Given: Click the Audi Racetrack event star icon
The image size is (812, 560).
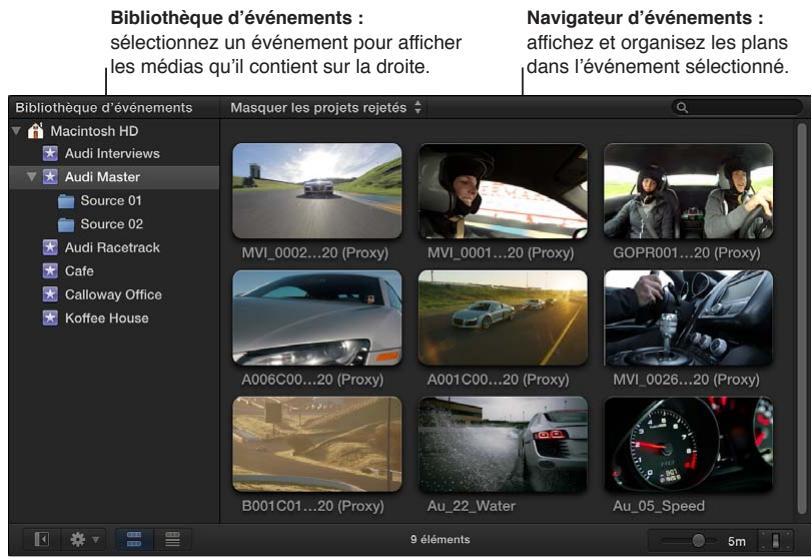Looking at the screenshot, I should pos(50,247).
